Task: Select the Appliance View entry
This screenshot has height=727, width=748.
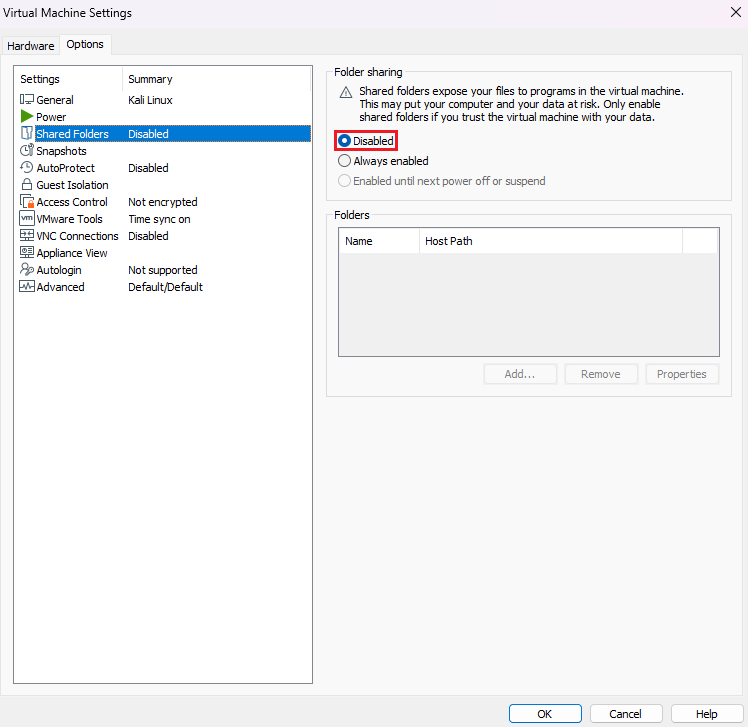Action: [x=71, y=253]
